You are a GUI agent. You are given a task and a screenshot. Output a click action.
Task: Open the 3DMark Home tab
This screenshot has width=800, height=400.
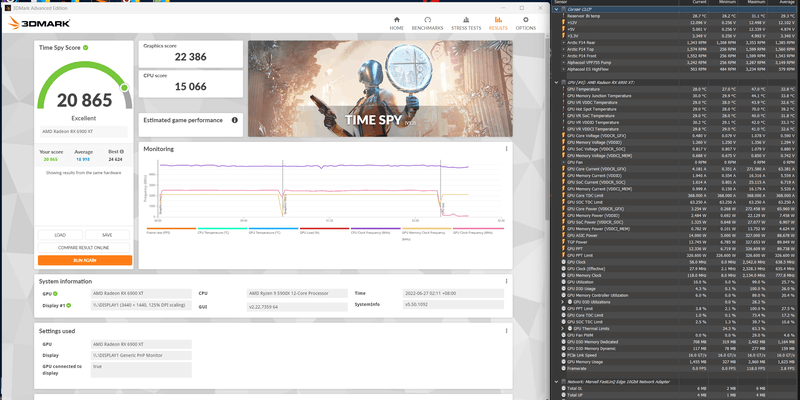coord(396,23)
